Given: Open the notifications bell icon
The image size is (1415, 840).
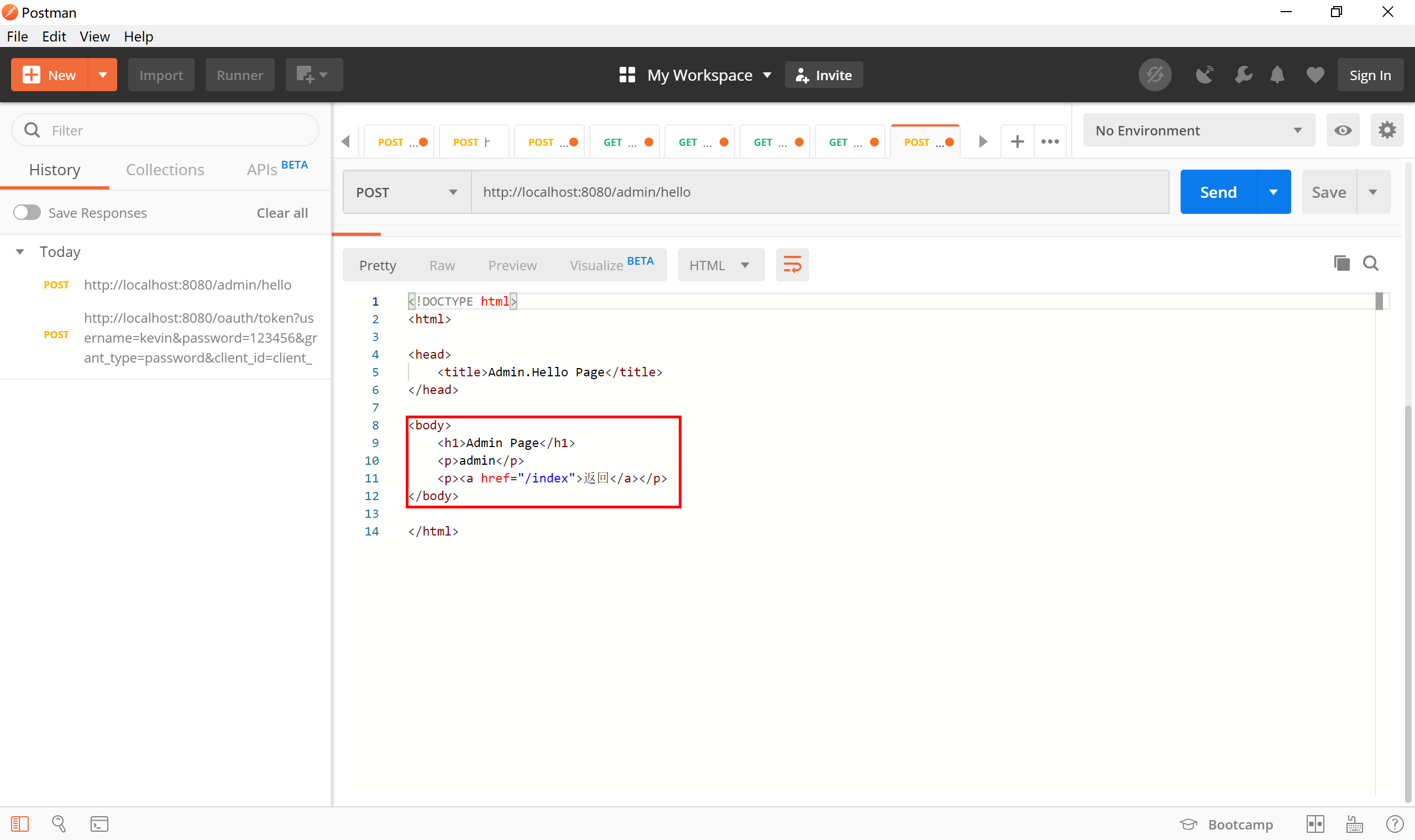Looking at the screenshot, I should [x=1277, y=75].
